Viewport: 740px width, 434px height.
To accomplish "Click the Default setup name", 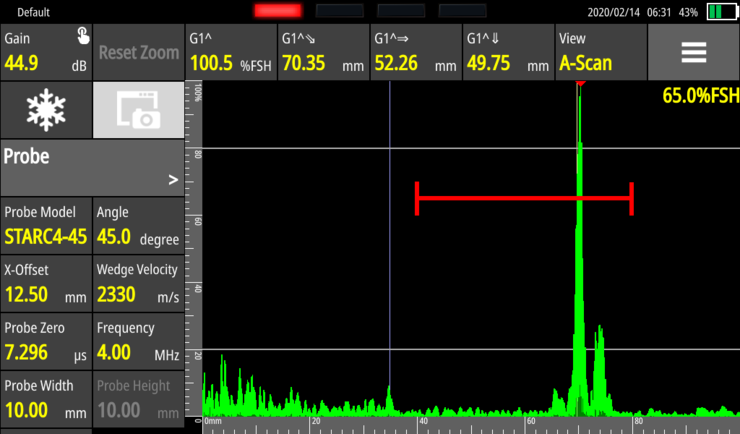I will [34, 12].
